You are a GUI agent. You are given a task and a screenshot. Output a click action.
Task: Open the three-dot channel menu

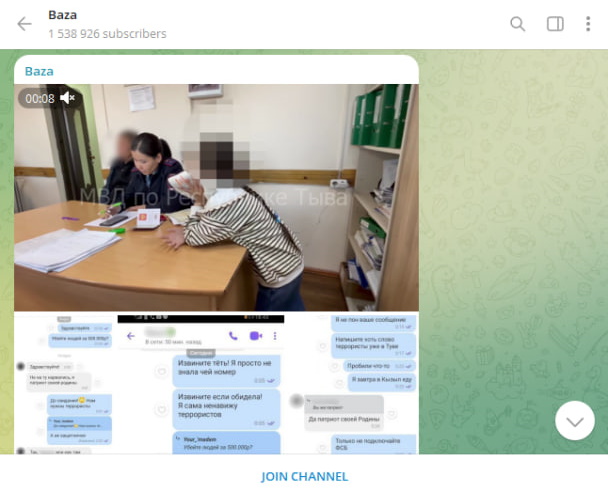pyautogui.click(x=587, y=24)
